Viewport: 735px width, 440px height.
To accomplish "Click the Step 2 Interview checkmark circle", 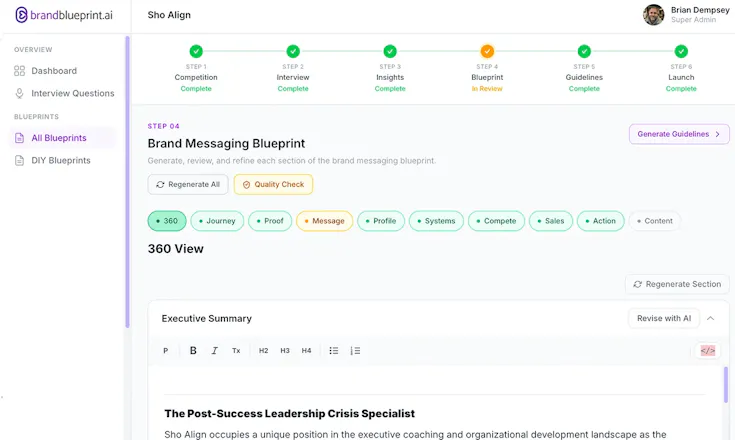I will (293, 51).
